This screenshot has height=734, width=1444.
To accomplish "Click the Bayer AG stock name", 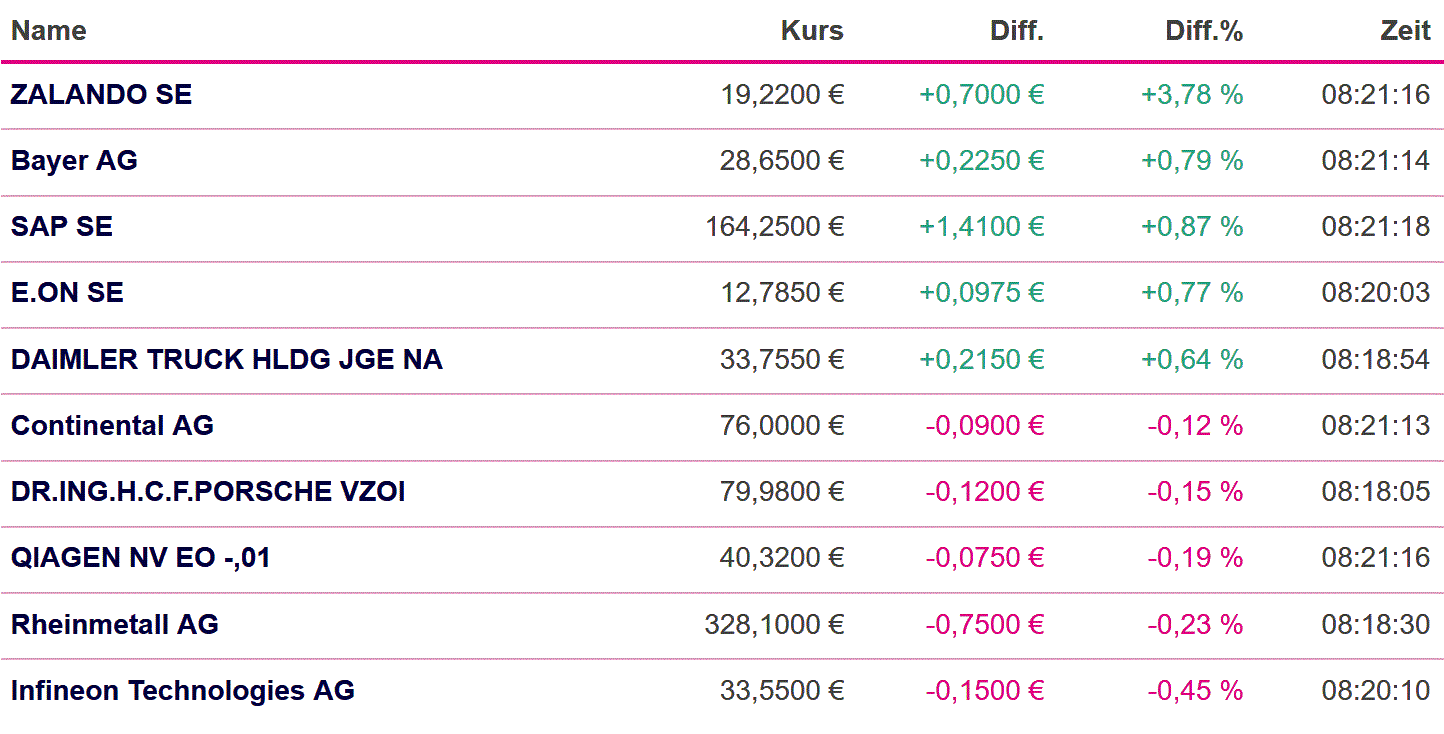I will click(x=74, y=161).
